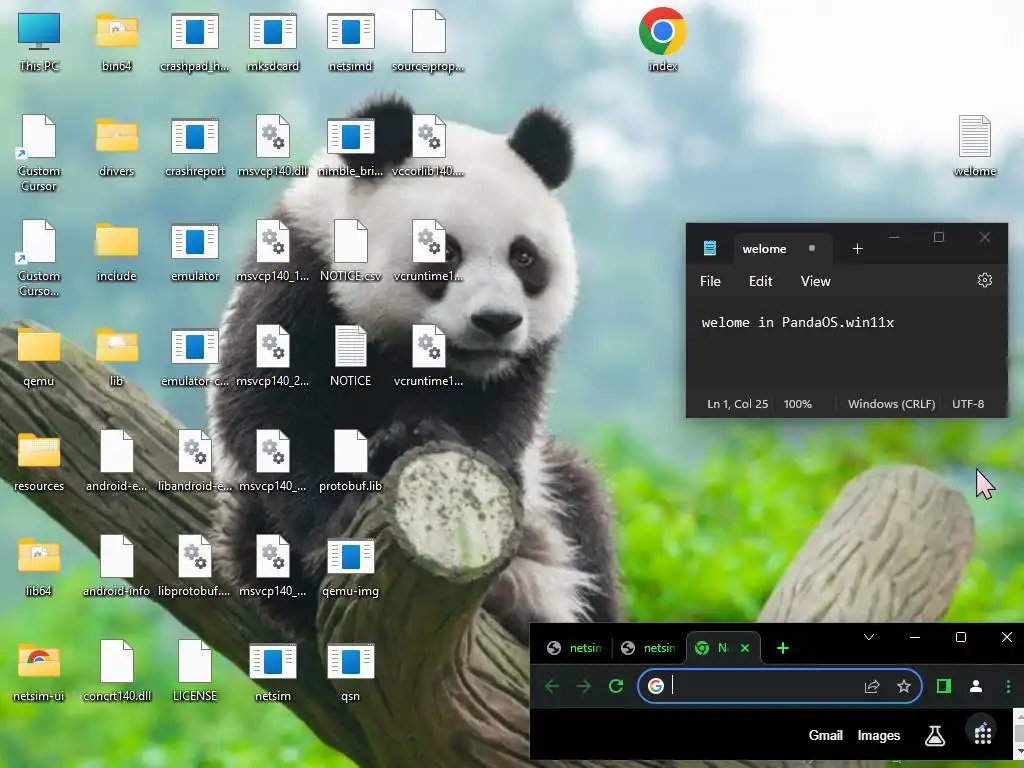Click the 100% zoom level in Notepad status bar

click(797, 404)
